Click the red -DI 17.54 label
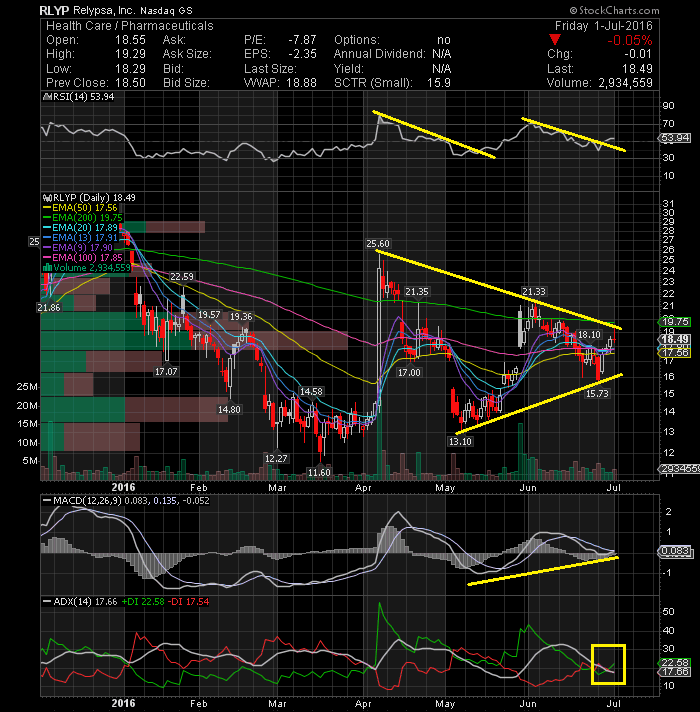 click(x=188, y=602)
